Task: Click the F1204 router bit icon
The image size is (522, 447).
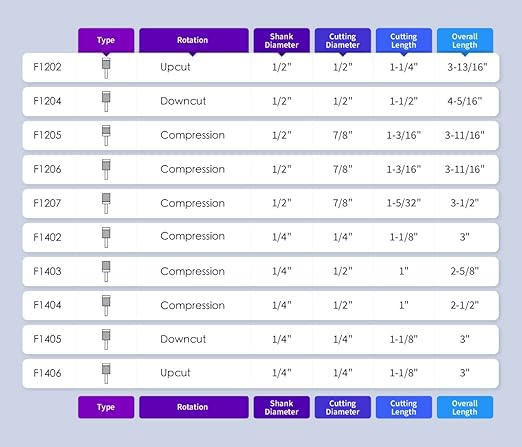Action: [x=106, y=101]
